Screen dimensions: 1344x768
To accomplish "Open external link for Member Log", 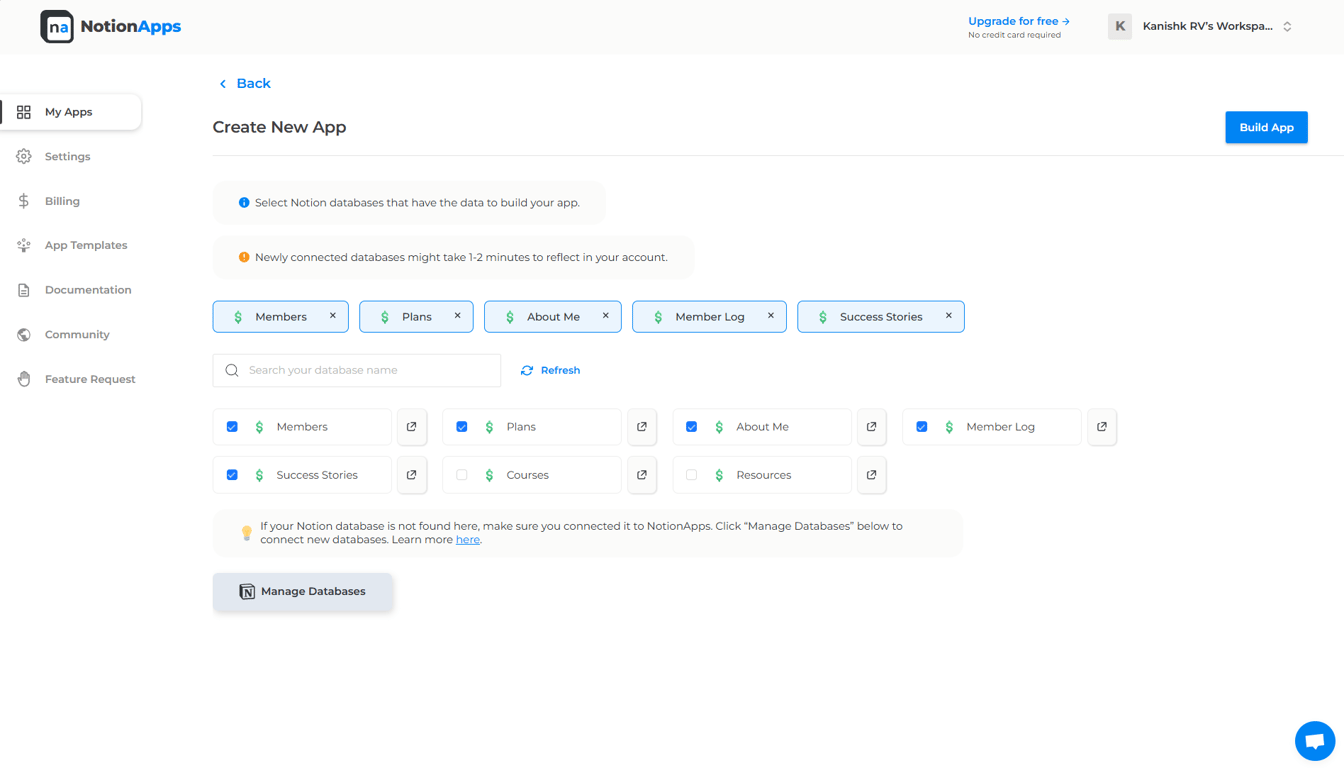I will tap(1102, 427).
